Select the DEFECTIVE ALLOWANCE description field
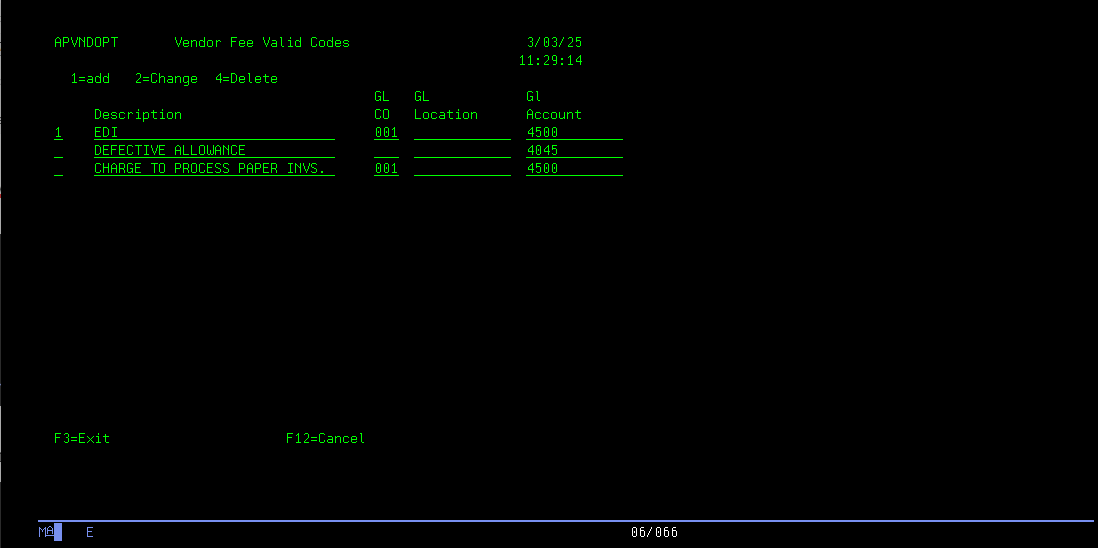1098x548 pixels. pyautogui.click(x=214, y=151)
